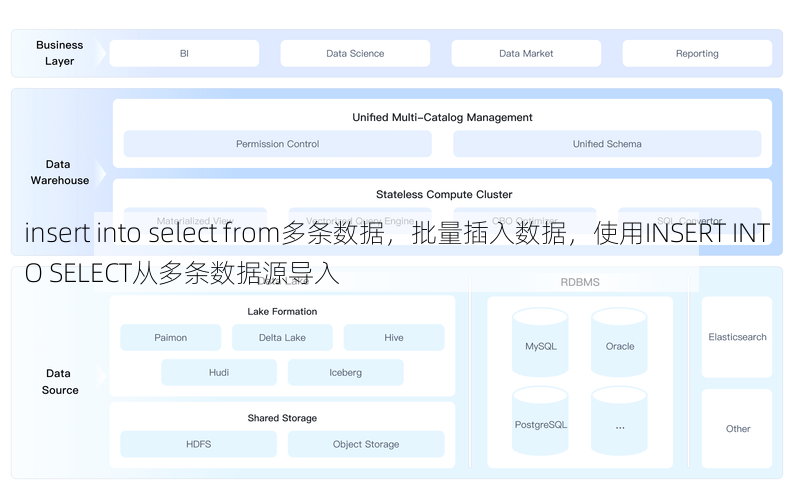Click the Data Market box
This screenshot has height=490, width=794.
coord(526,53)
